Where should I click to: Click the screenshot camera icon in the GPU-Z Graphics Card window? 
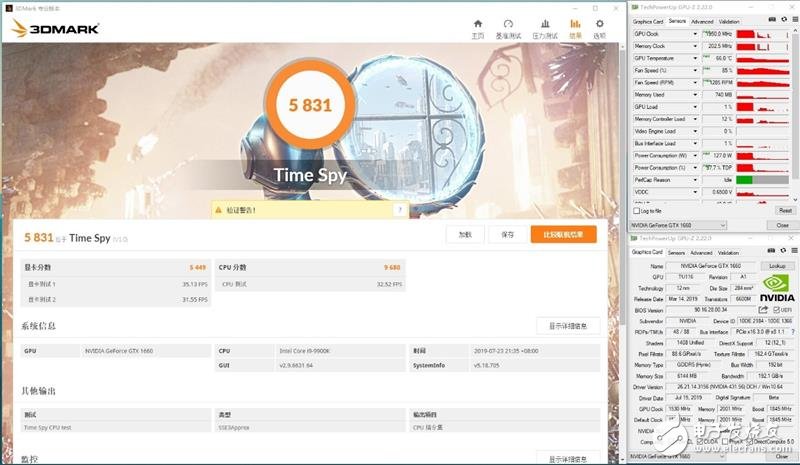tap(771, 250)
